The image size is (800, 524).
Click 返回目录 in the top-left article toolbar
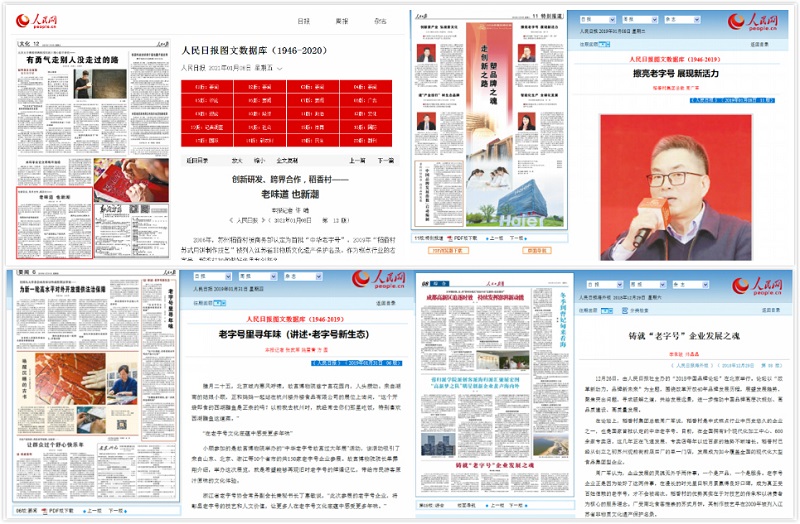pyautogui.click(x=196, y=158)
